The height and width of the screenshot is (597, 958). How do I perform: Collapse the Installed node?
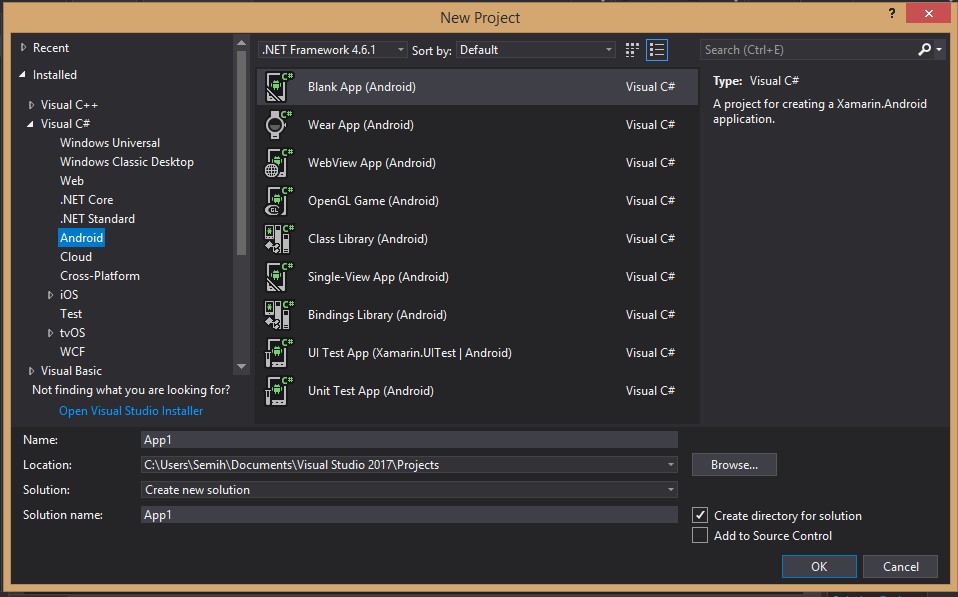coord(23,75)
